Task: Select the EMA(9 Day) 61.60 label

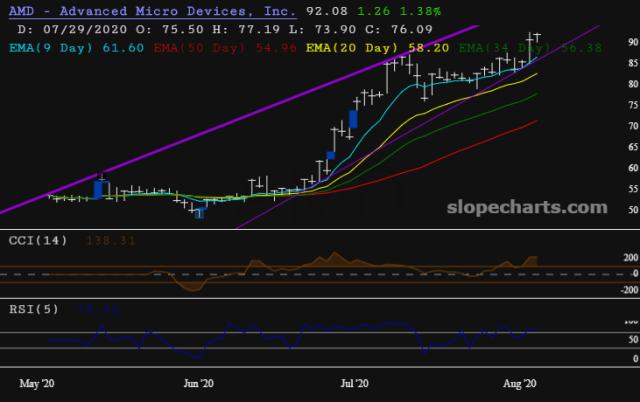Action: pos(76,48)
